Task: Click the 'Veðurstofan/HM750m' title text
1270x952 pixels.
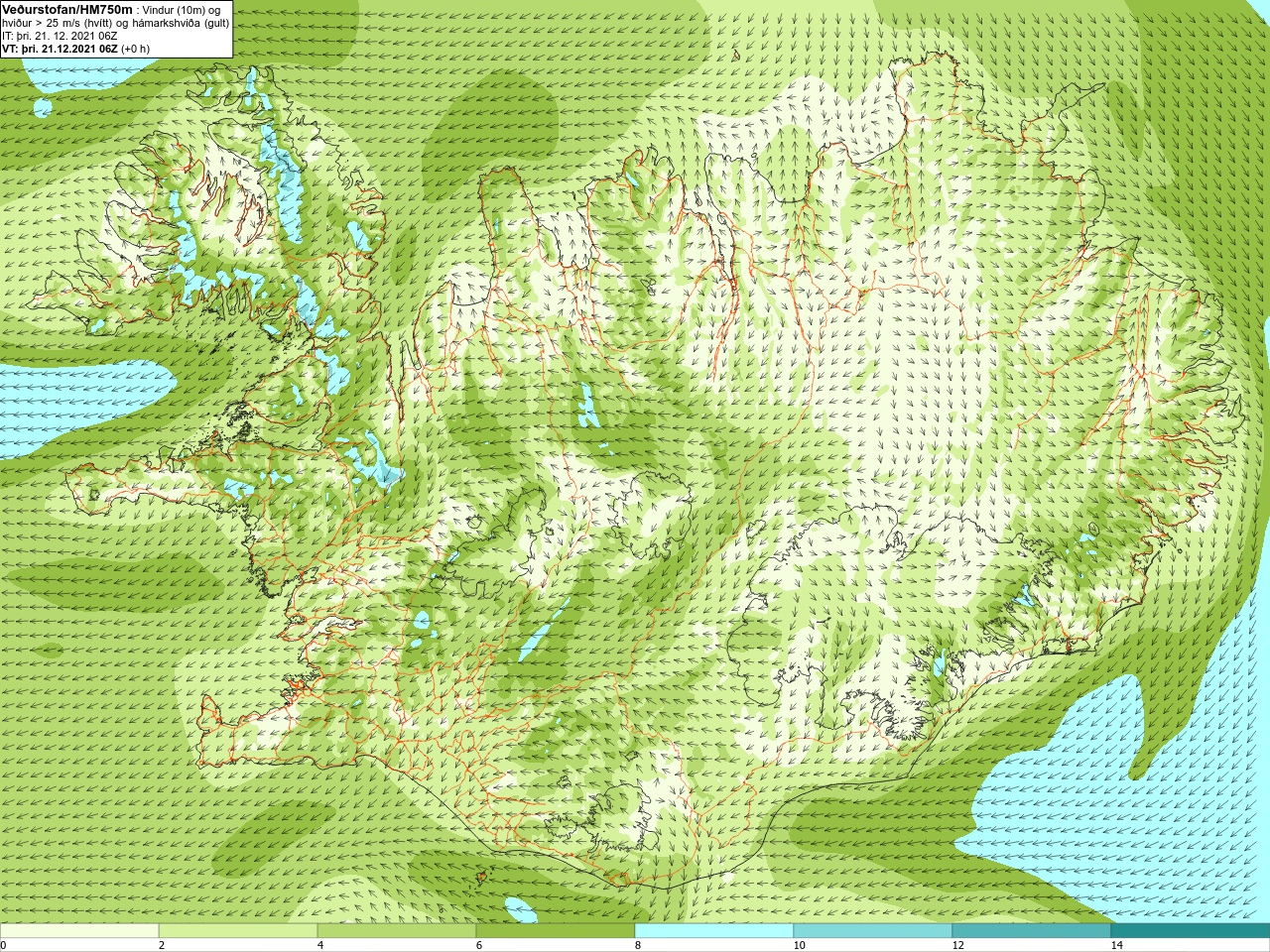Action: [x=67, y=10]
